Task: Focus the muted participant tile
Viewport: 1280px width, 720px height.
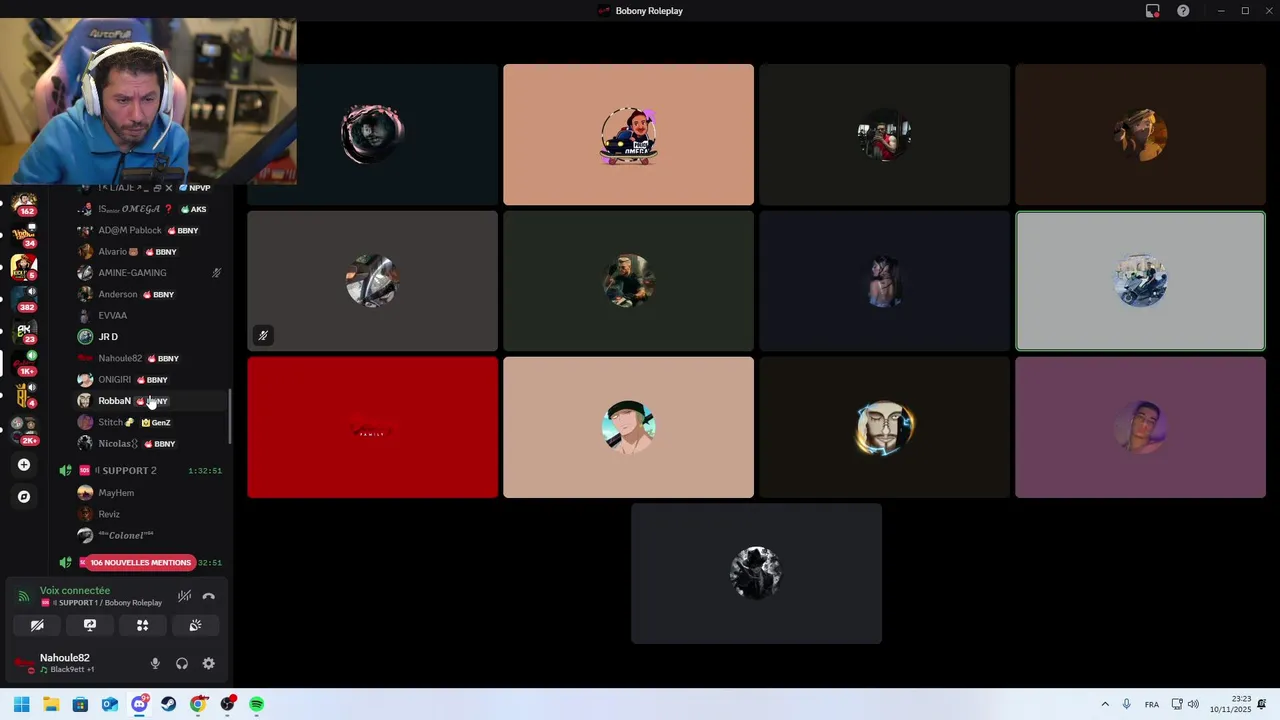Action: coord(372,281)
